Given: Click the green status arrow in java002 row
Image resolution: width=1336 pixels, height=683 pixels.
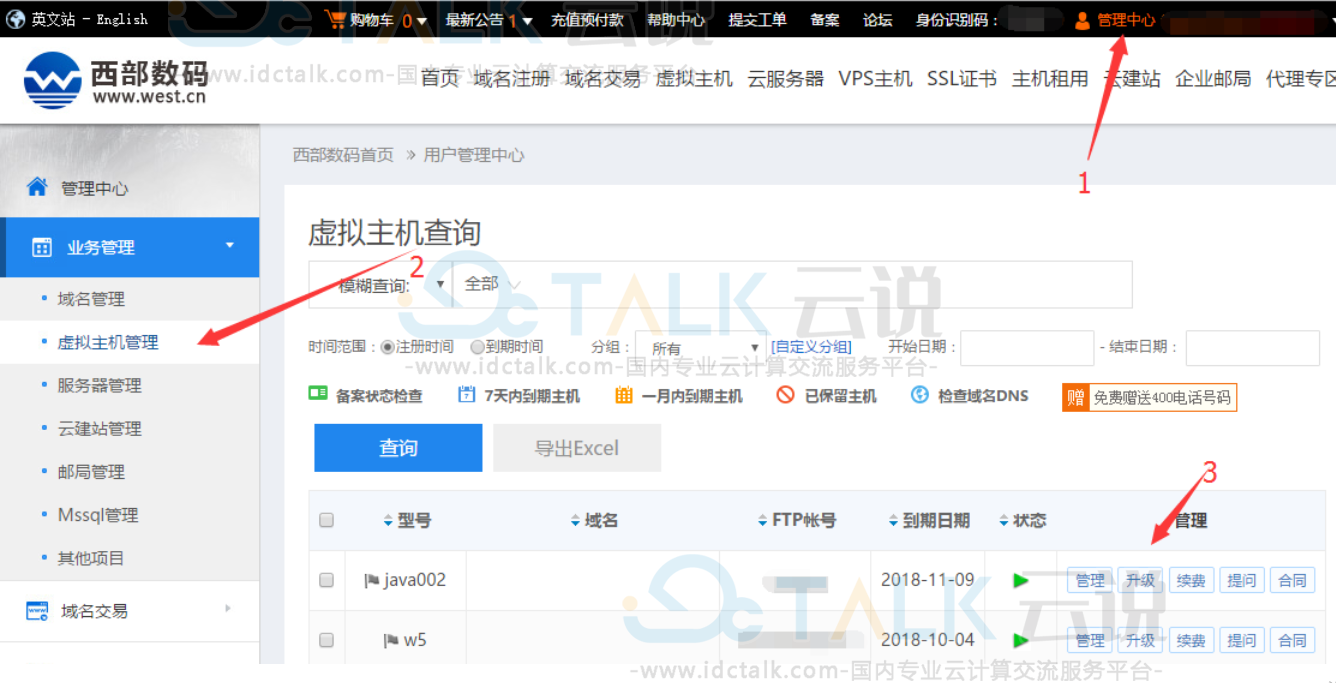Looking at the screenshot, I should [x=1021, y=580].
